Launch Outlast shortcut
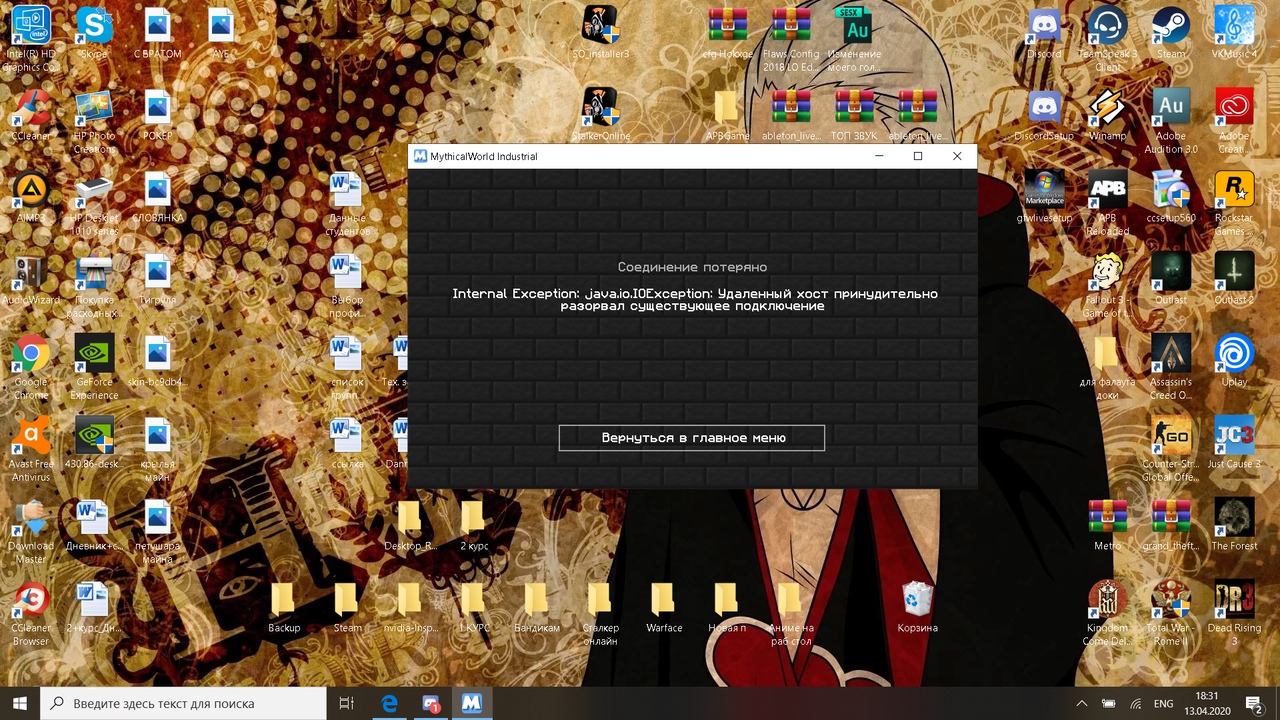This screenshot has width=1280, height=720. point(1170,279)
